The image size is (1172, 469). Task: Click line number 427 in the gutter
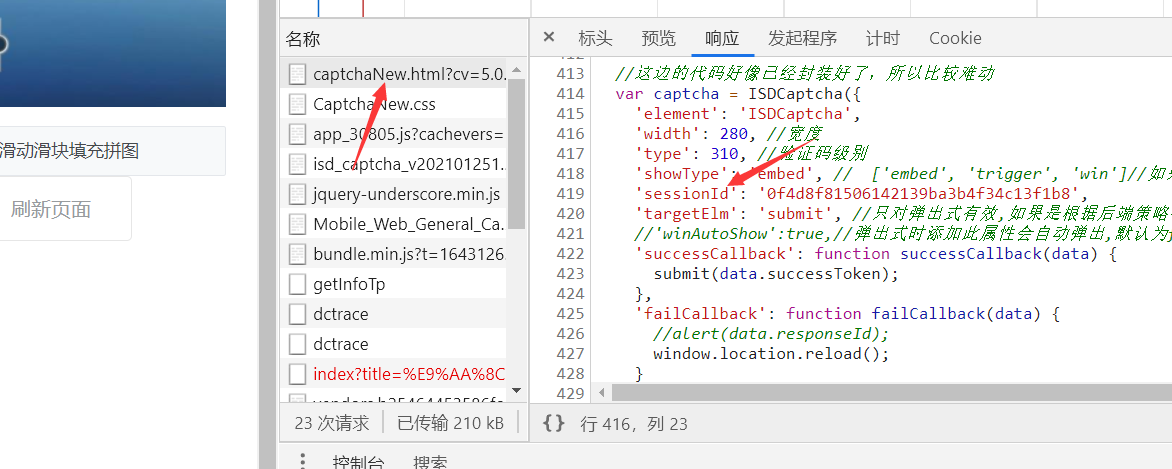(570, 354)
